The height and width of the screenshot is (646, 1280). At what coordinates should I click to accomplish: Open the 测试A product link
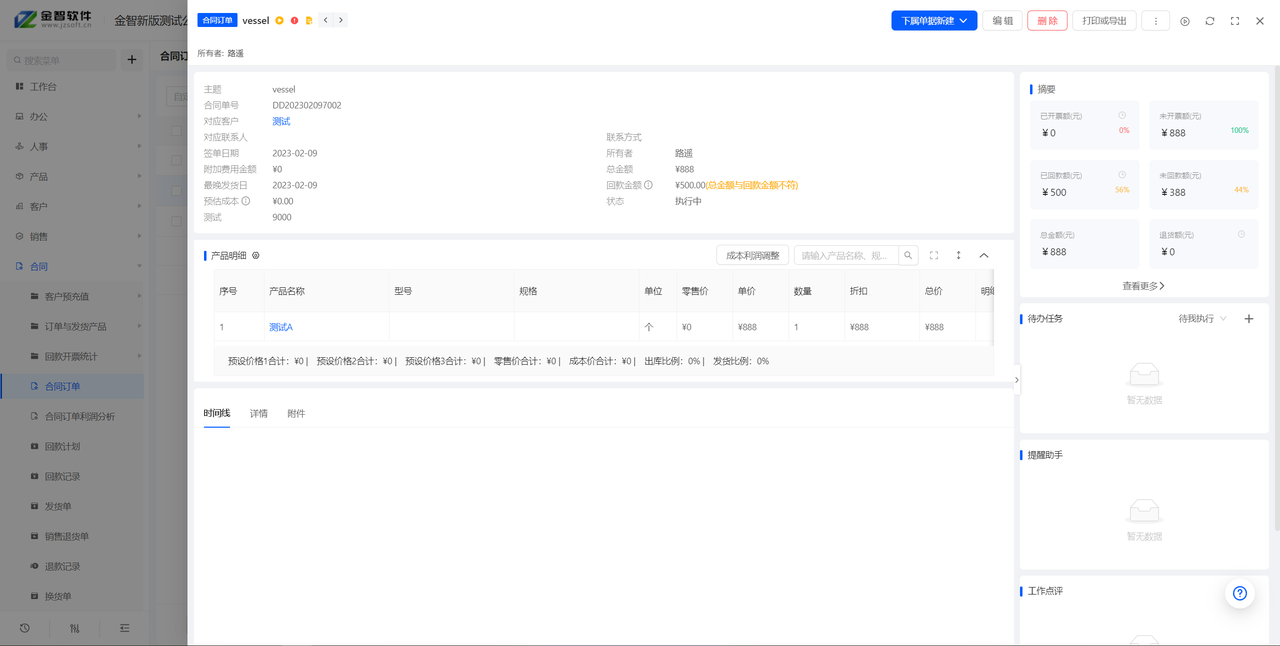[281, 327]
